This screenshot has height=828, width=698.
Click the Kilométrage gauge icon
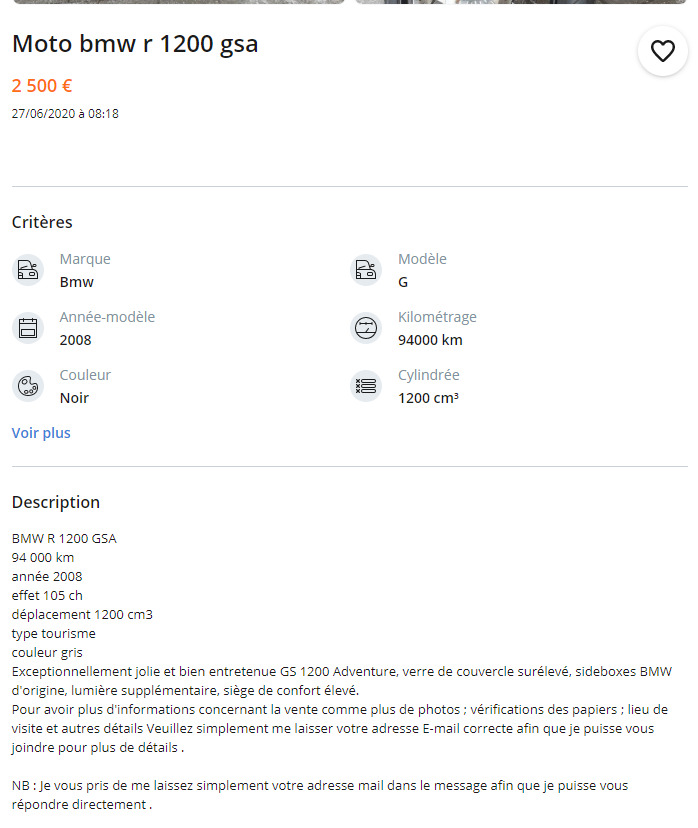(x=367, y=328)
